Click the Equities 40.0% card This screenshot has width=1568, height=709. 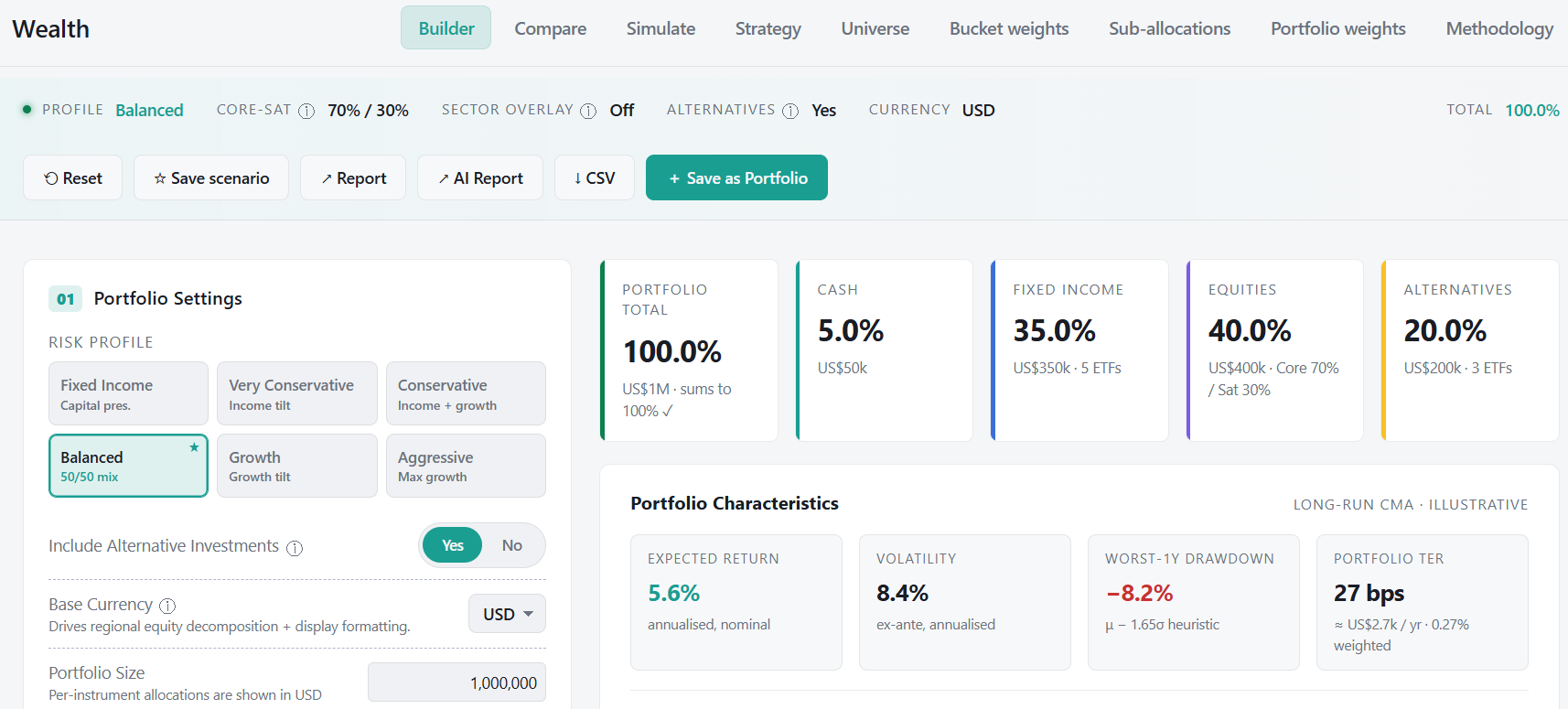point(1275,350)
